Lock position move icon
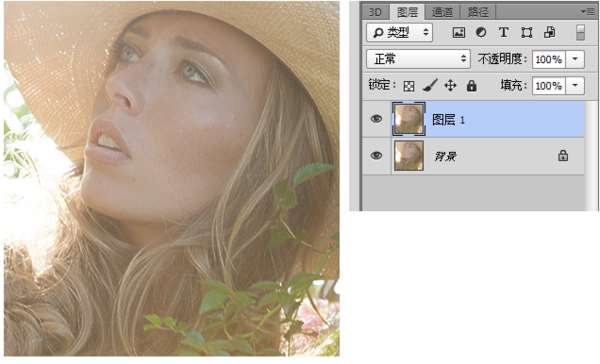The width and height of the screenshot is (600, 364). click(x=450, y=85)
